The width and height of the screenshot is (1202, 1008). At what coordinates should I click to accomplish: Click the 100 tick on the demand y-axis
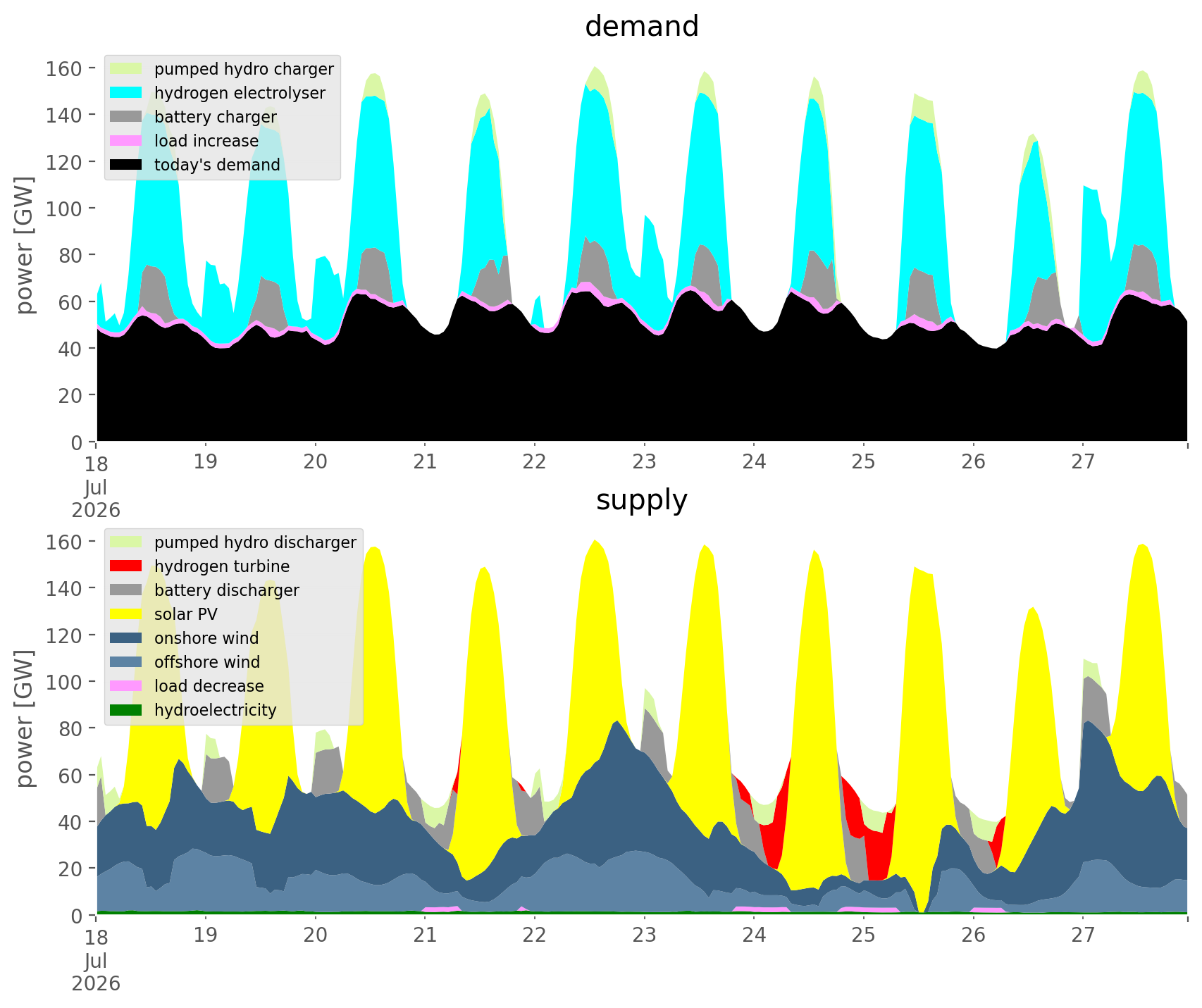pyautogui.click(x=64, y=209)
